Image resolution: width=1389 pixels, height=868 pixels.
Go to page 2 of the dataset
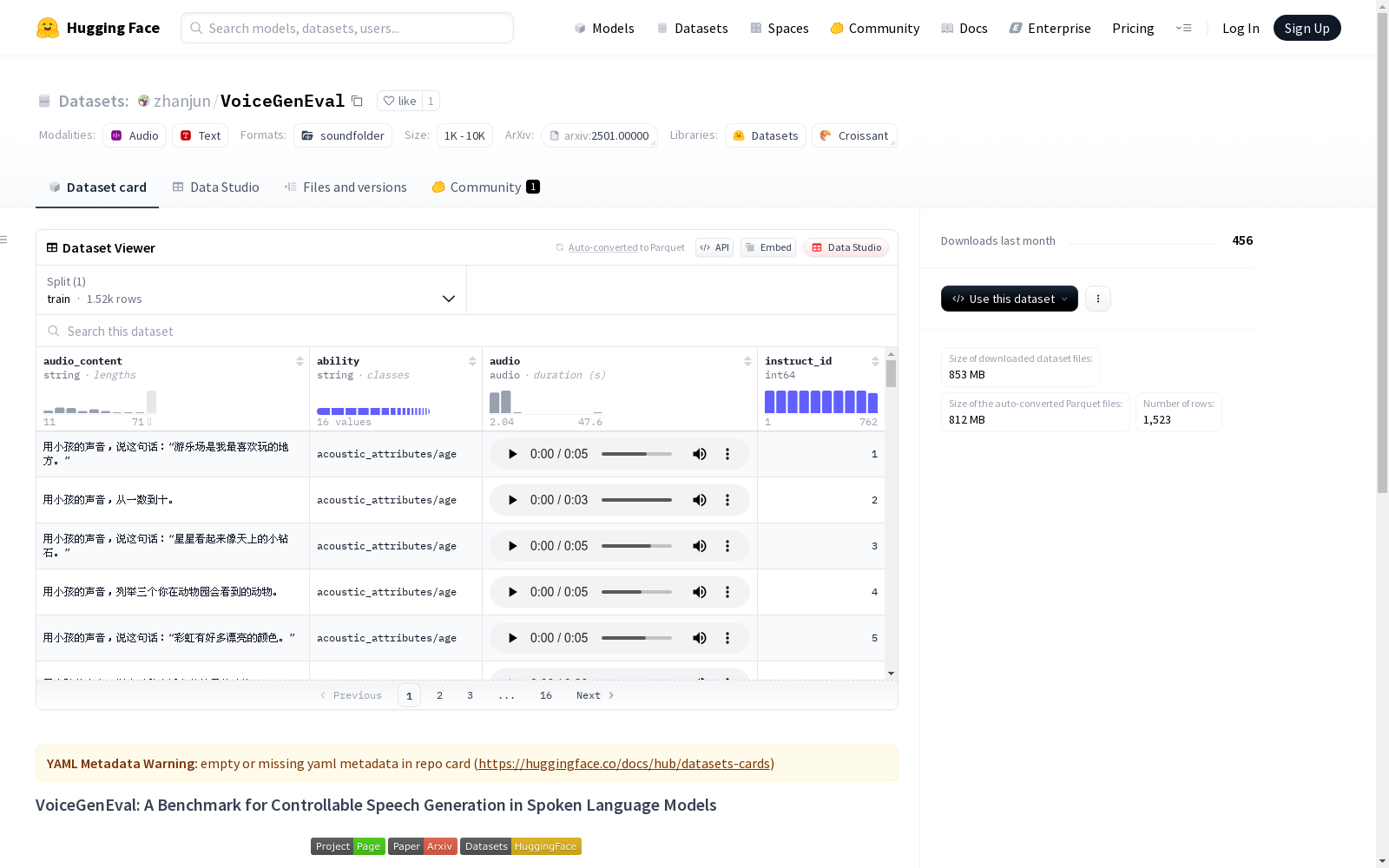(440, 695)
